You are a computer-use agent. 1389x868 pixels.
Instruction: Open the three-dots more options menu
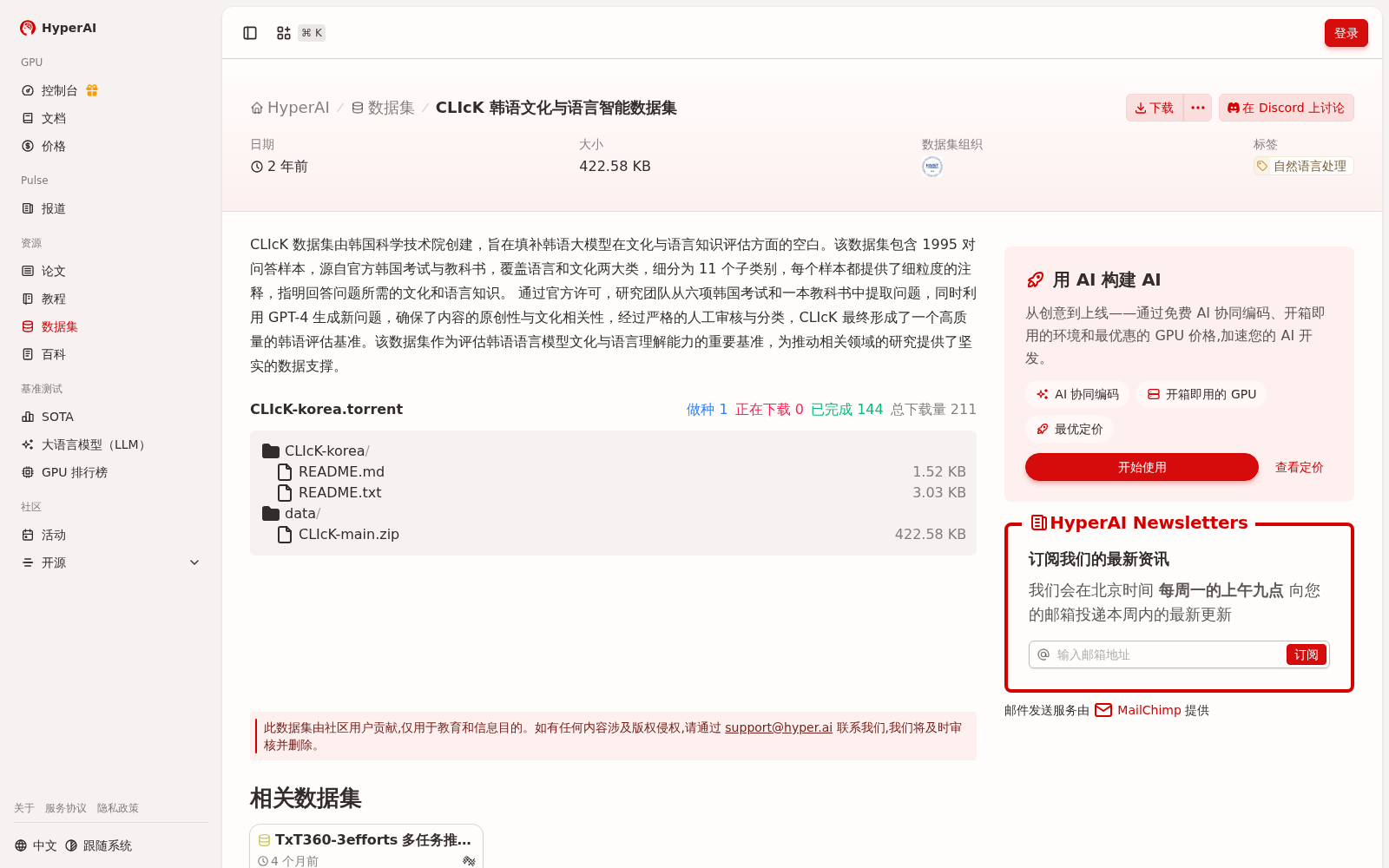(1198, 108)
